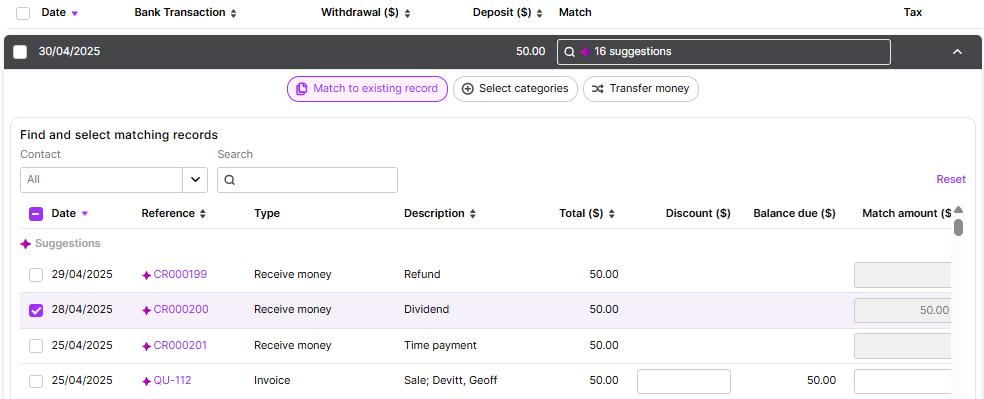Open reference QU-112 link
Viewport: 984px width, 399px height.
tap(173, 380)
